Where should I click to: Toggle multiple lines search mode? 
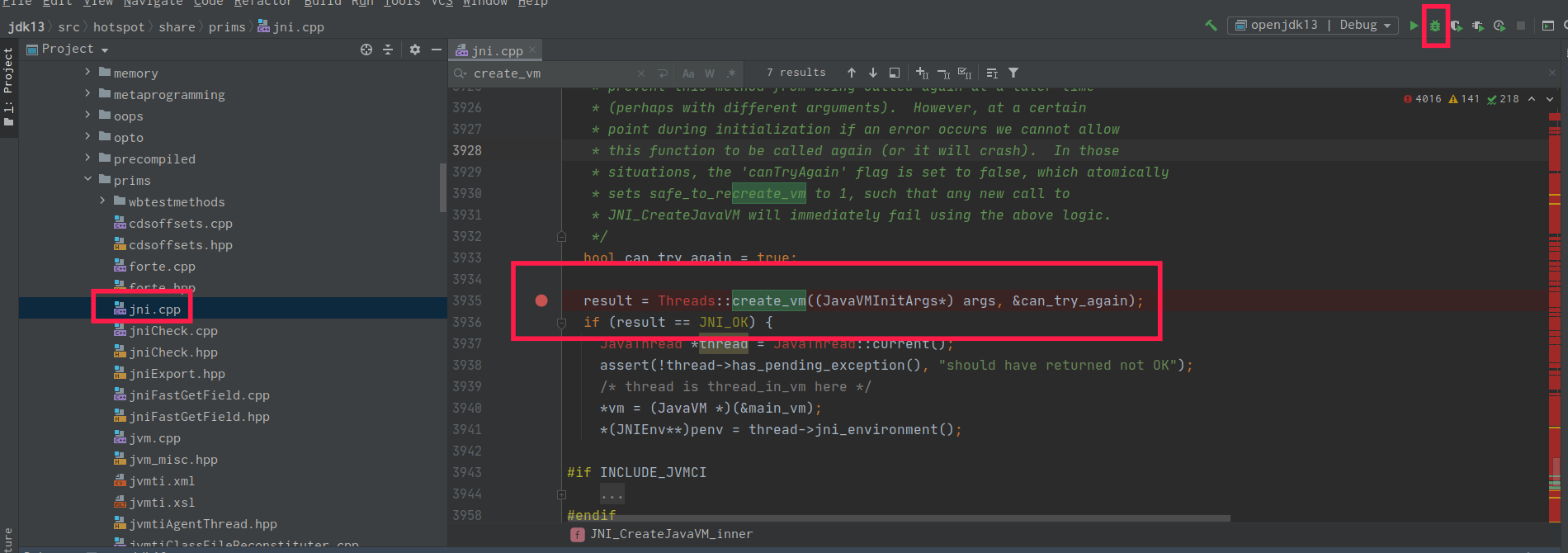coord(992,73)
